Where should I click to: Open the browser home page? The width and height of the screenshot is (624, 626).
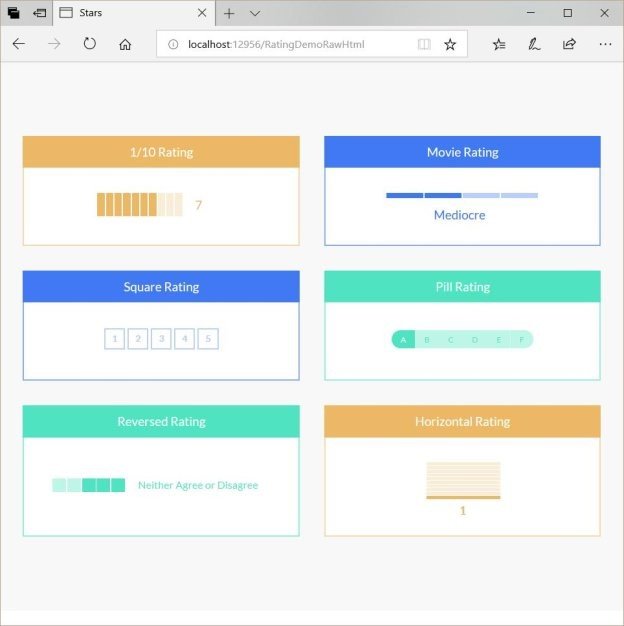[x=125, y=44]
